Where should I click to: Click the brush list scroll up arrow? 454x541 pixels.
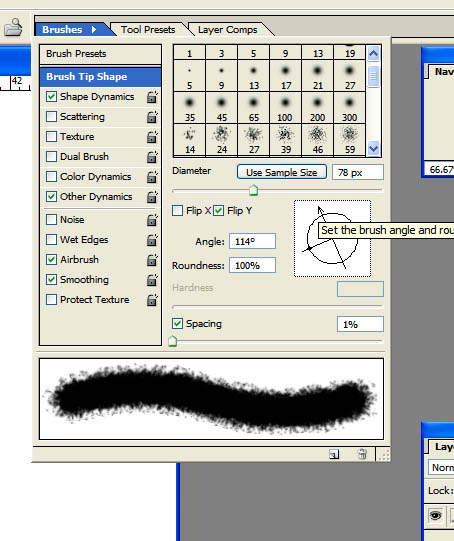point(373,53)
